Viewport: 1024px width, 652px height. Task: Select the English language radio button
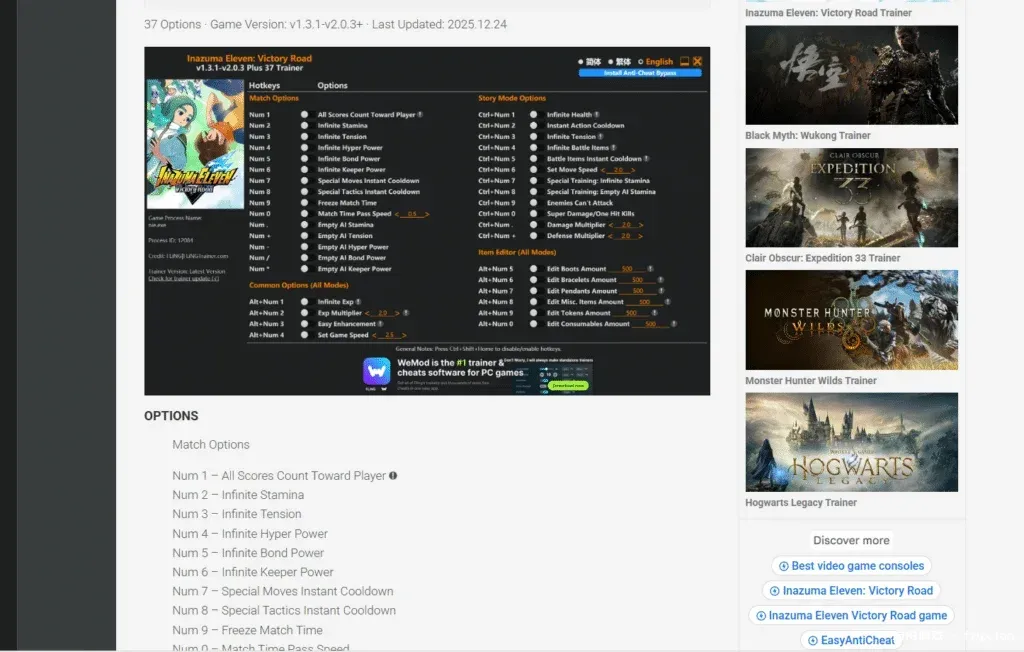coord(641,62)
